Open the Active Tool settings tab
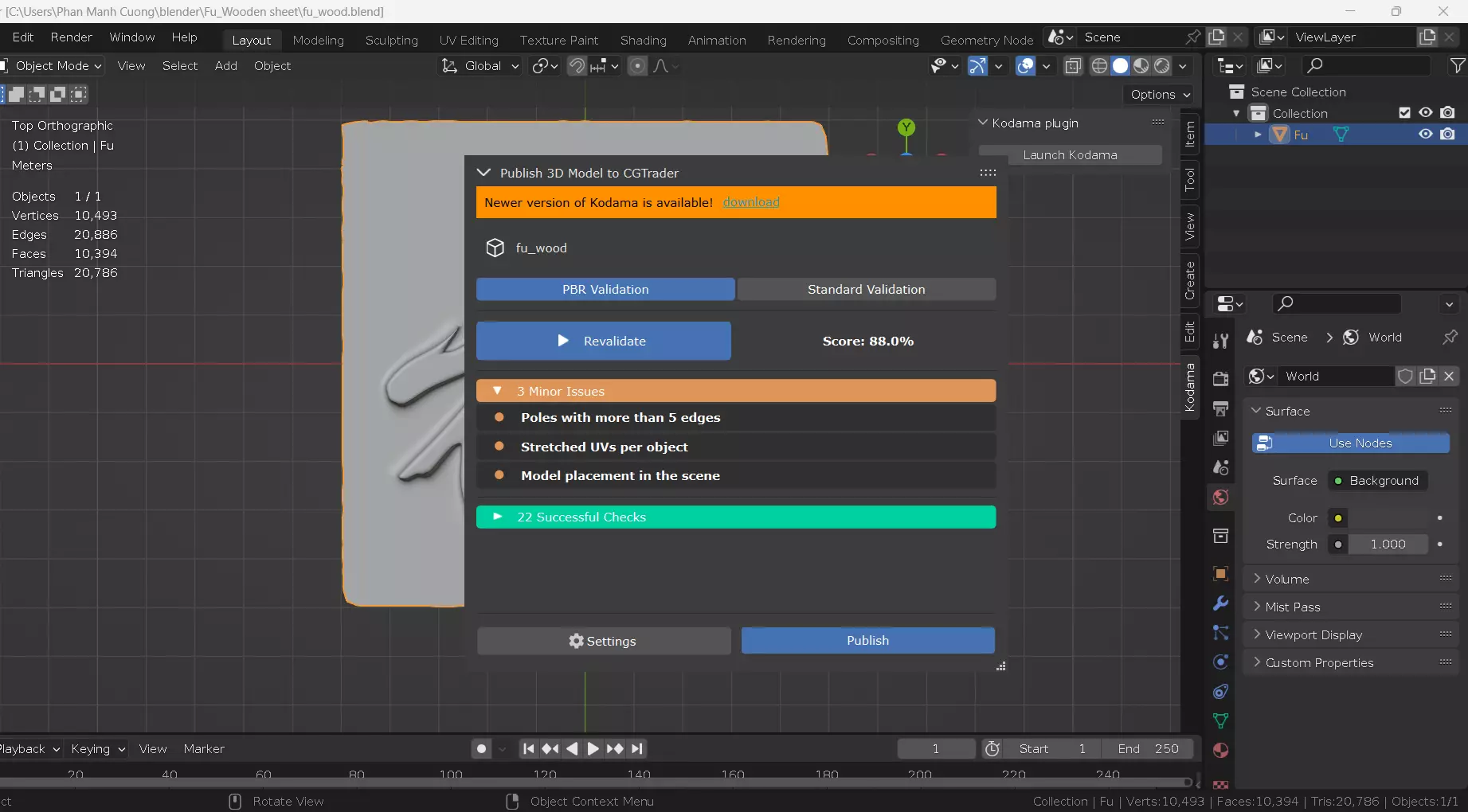Image resolution: width=1468 pixels, height=812 pixels. point(1220,342)
